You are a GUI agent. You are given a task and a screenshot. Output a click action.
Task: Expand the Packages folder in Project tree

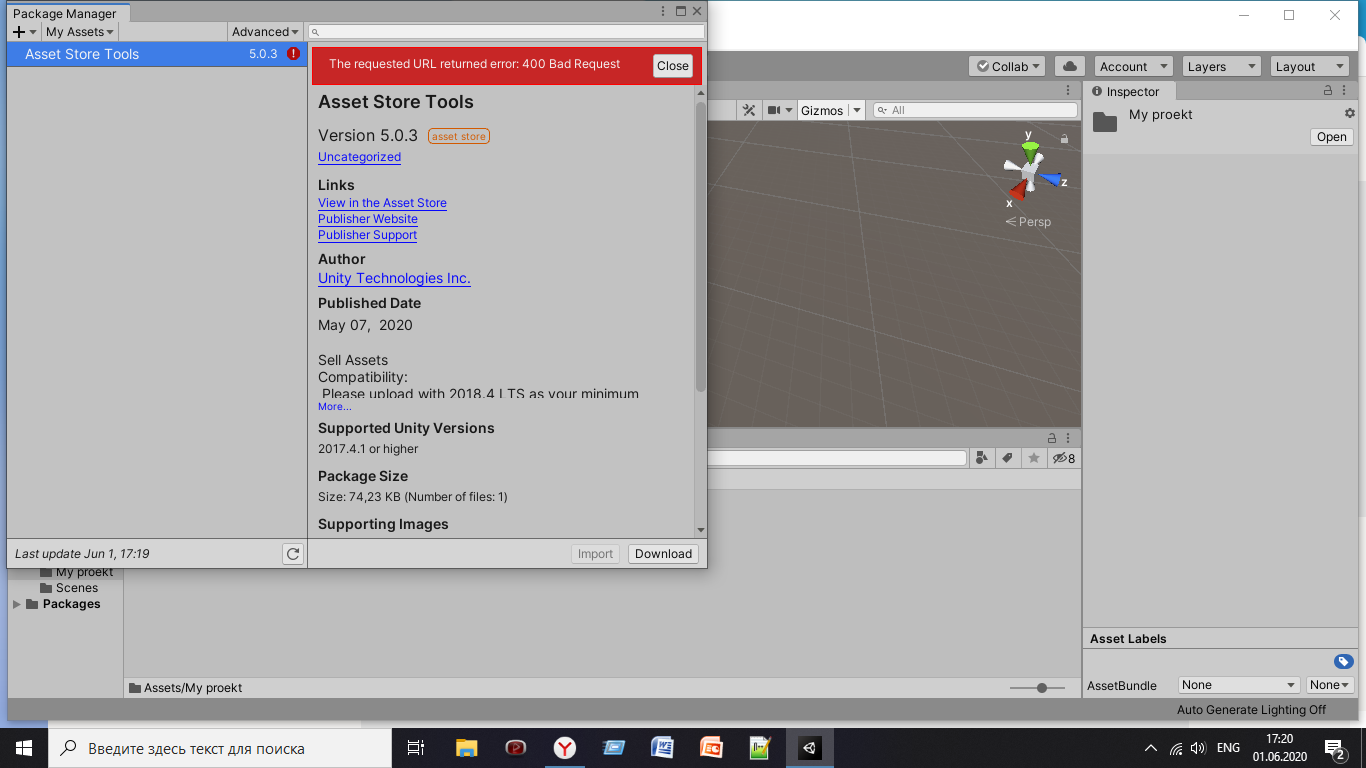(x=16, y=604)
